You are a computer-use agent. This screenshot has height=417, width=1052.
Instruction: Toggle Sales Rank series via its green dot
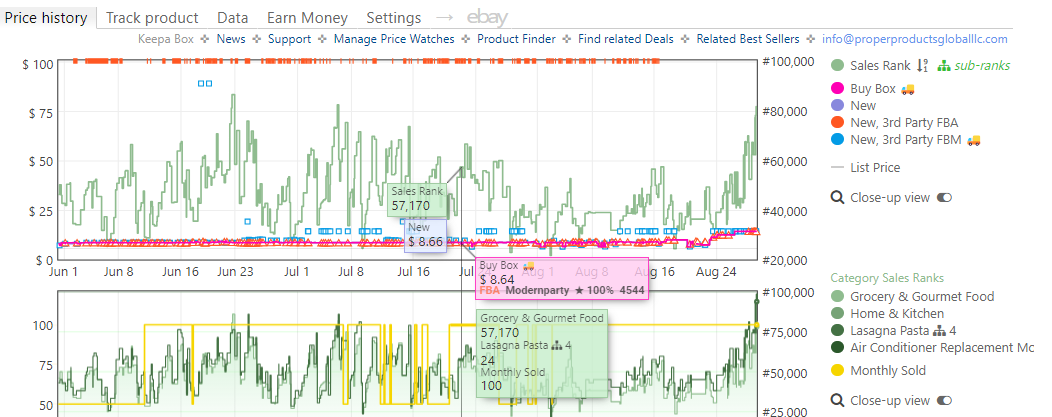click(837, 66)
